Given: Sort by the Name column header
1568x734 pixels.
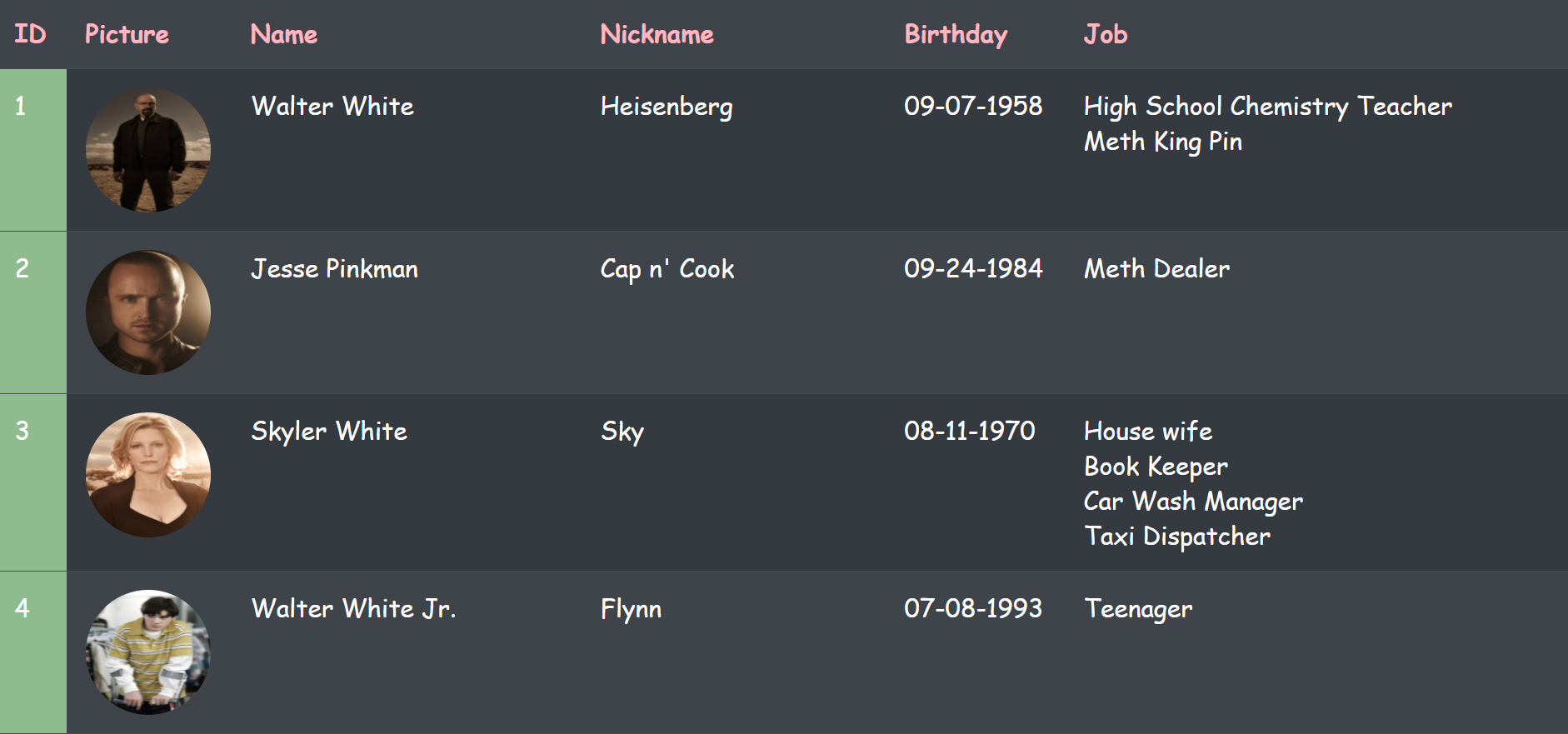Looking at the screenshot, I should point(283,34).
